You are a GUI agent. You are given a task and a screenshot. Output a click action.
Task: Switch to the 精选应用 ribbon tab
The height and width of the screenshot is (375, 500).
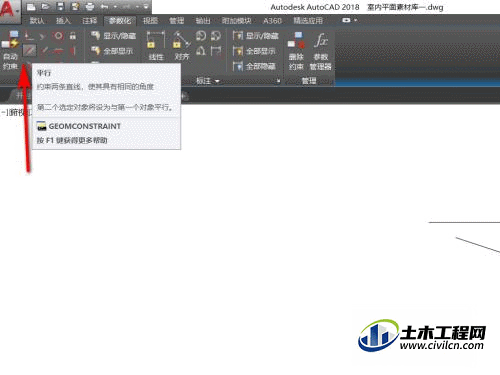[308, 21]
